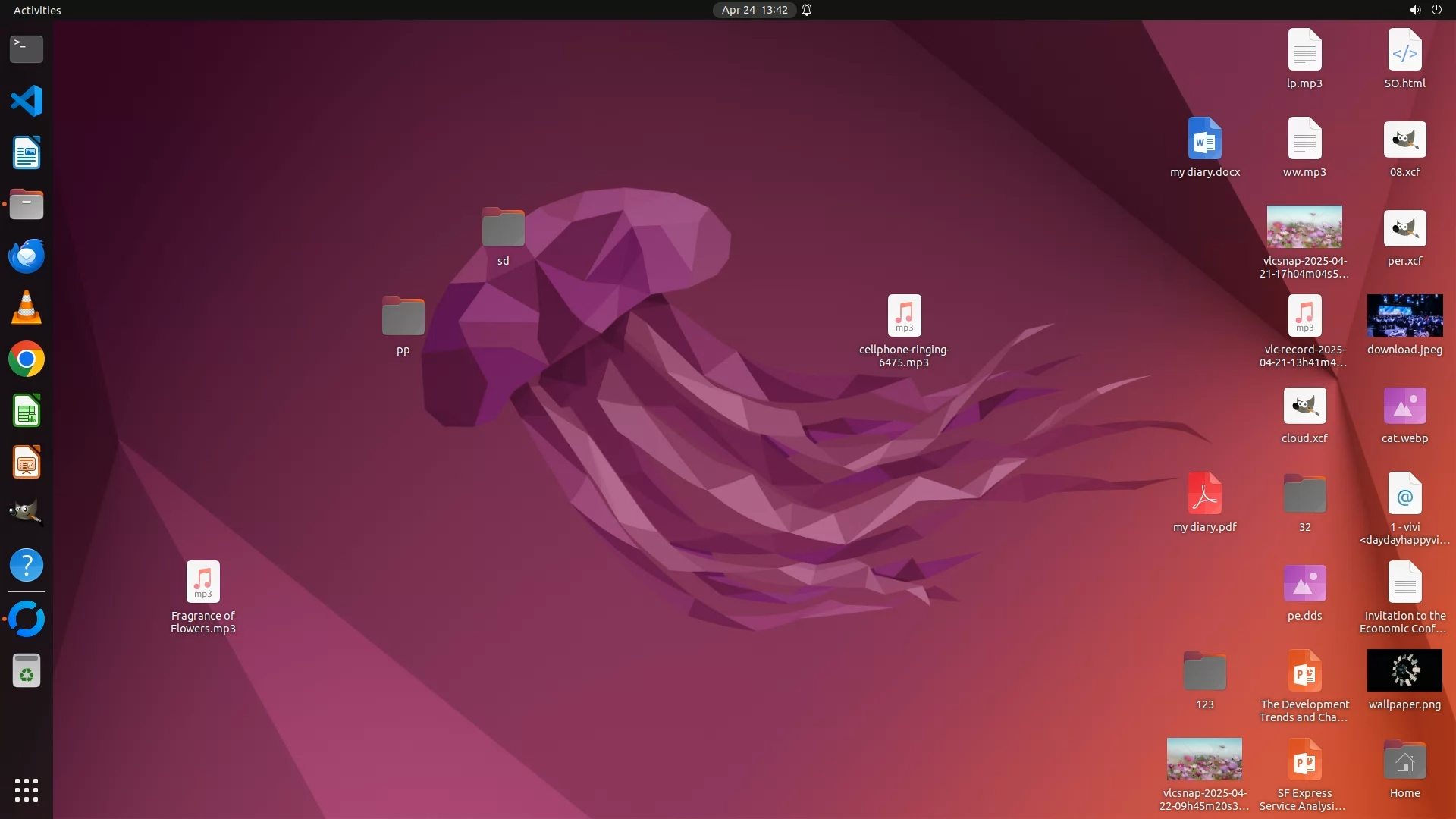Select the sd folder on desktop
1456x819 pixels.
coord(503,227)
